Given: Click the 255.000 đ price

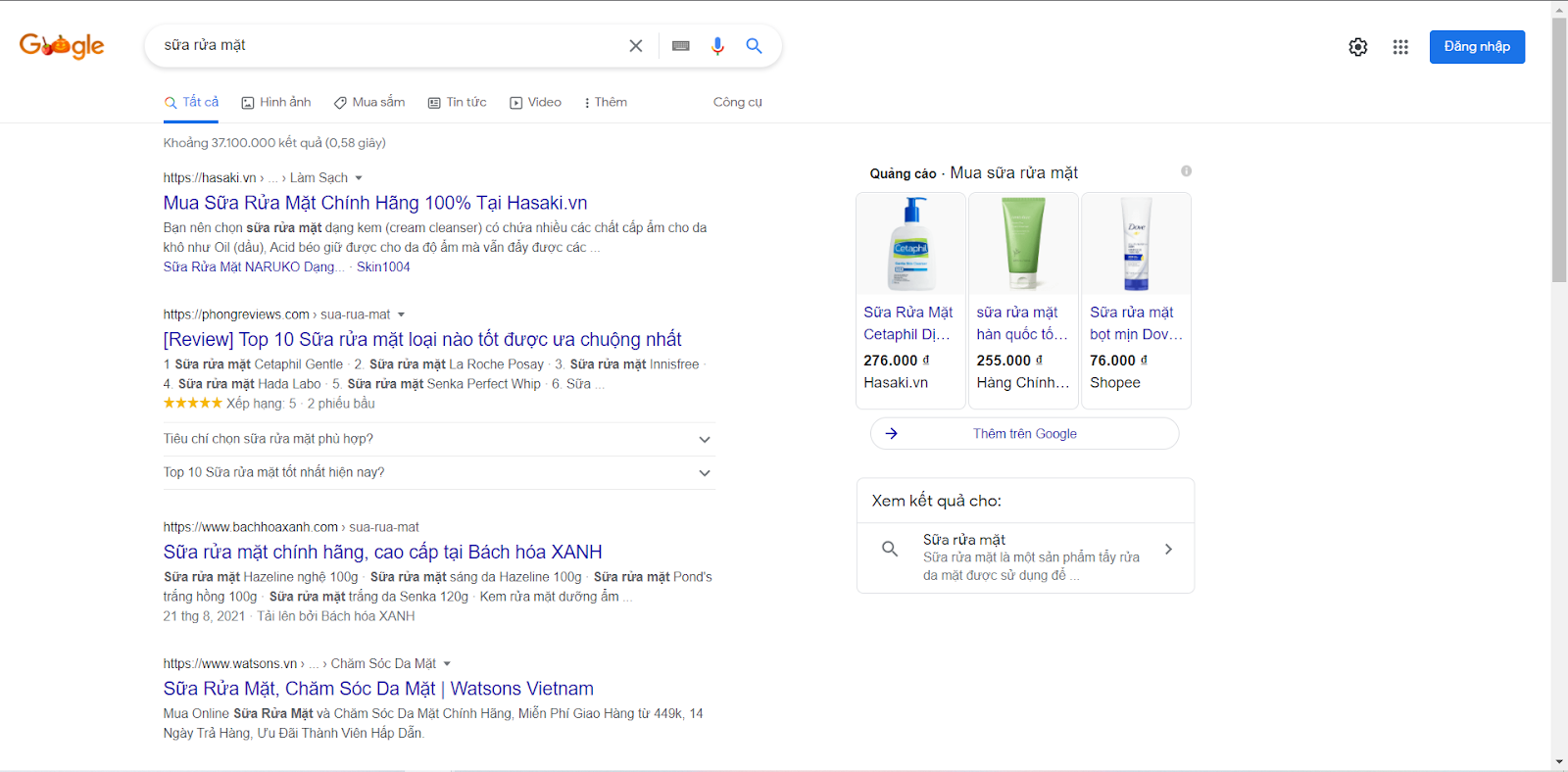Looking at the screenshot, I should click(x=1009, y=361).
